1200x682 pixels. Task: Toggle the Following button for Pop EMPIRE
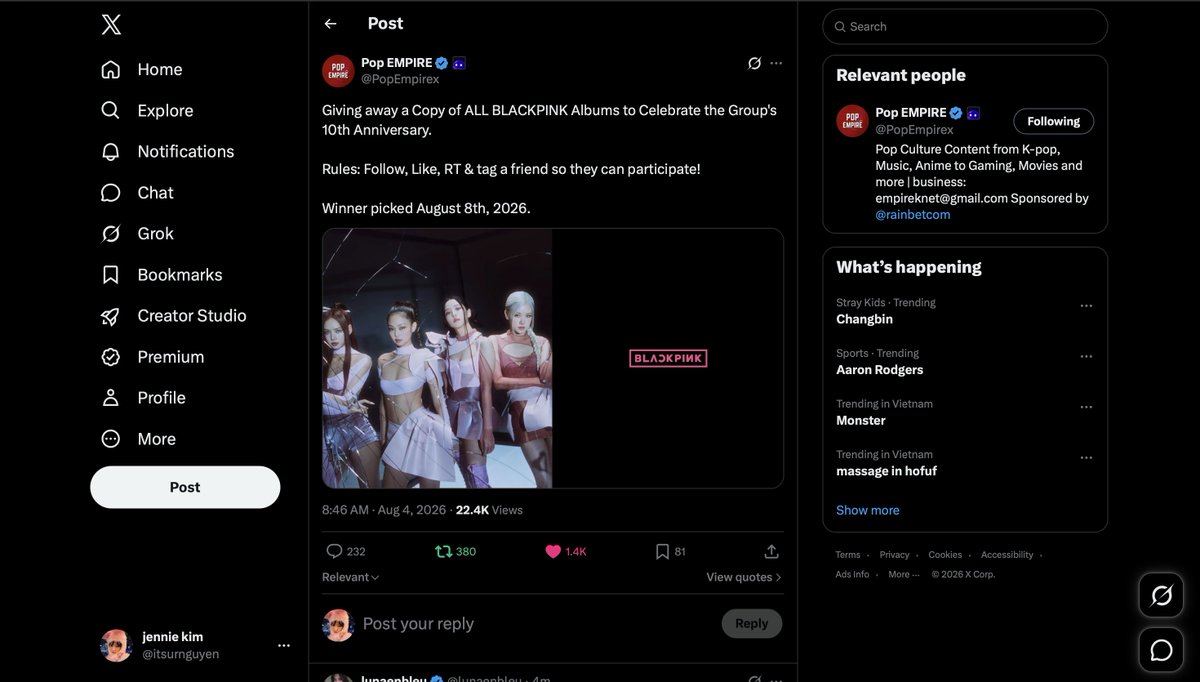point(1053,121)
